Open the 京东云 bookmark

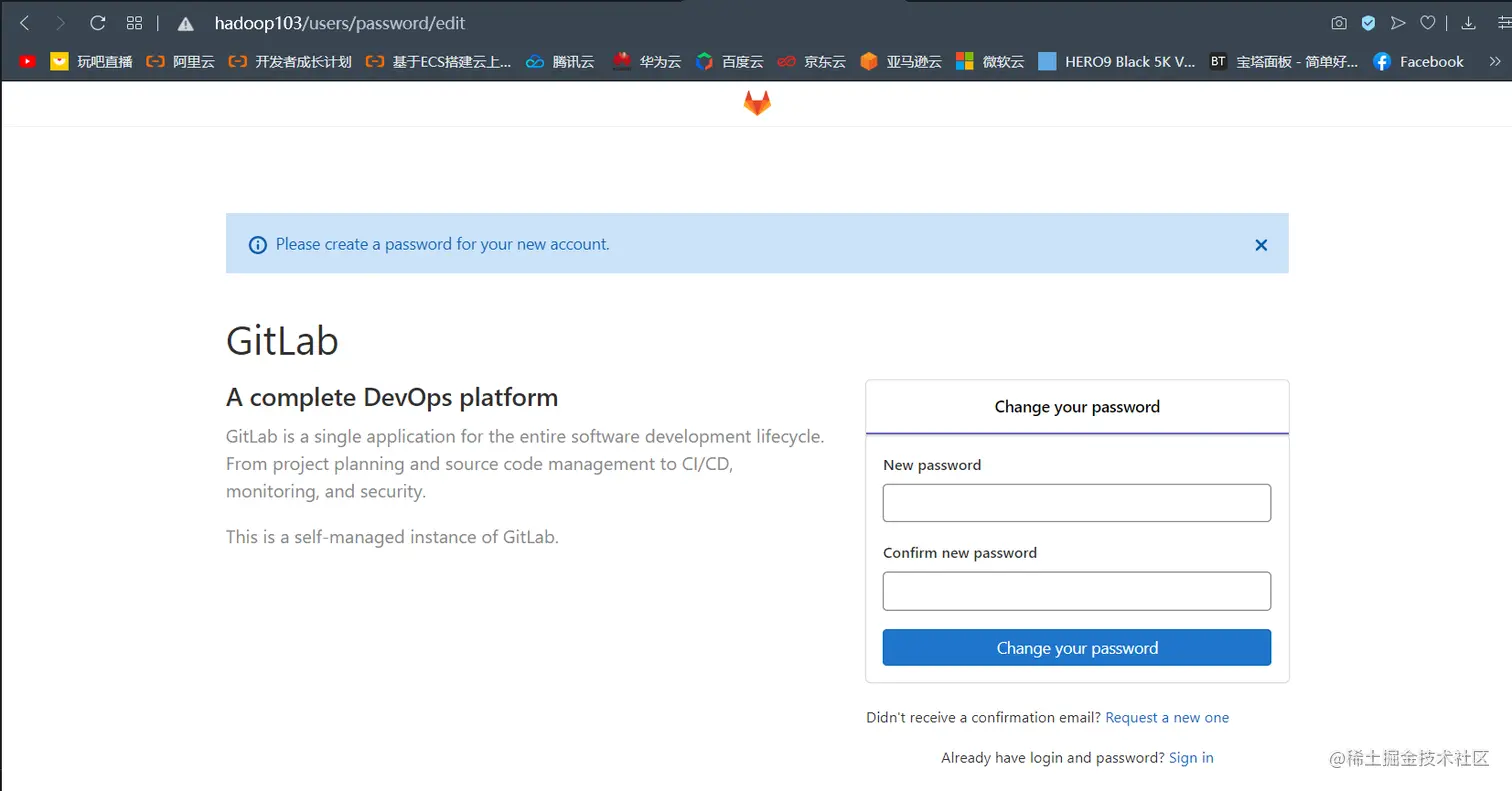point(811,62)
